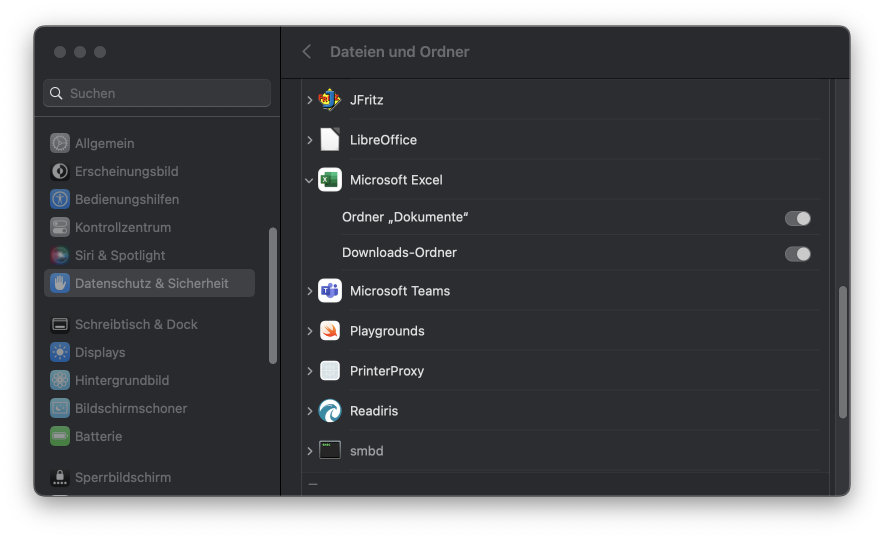Go back from Dateien und Ordner
Screen dimensions: 884x538
click(307, 52)
